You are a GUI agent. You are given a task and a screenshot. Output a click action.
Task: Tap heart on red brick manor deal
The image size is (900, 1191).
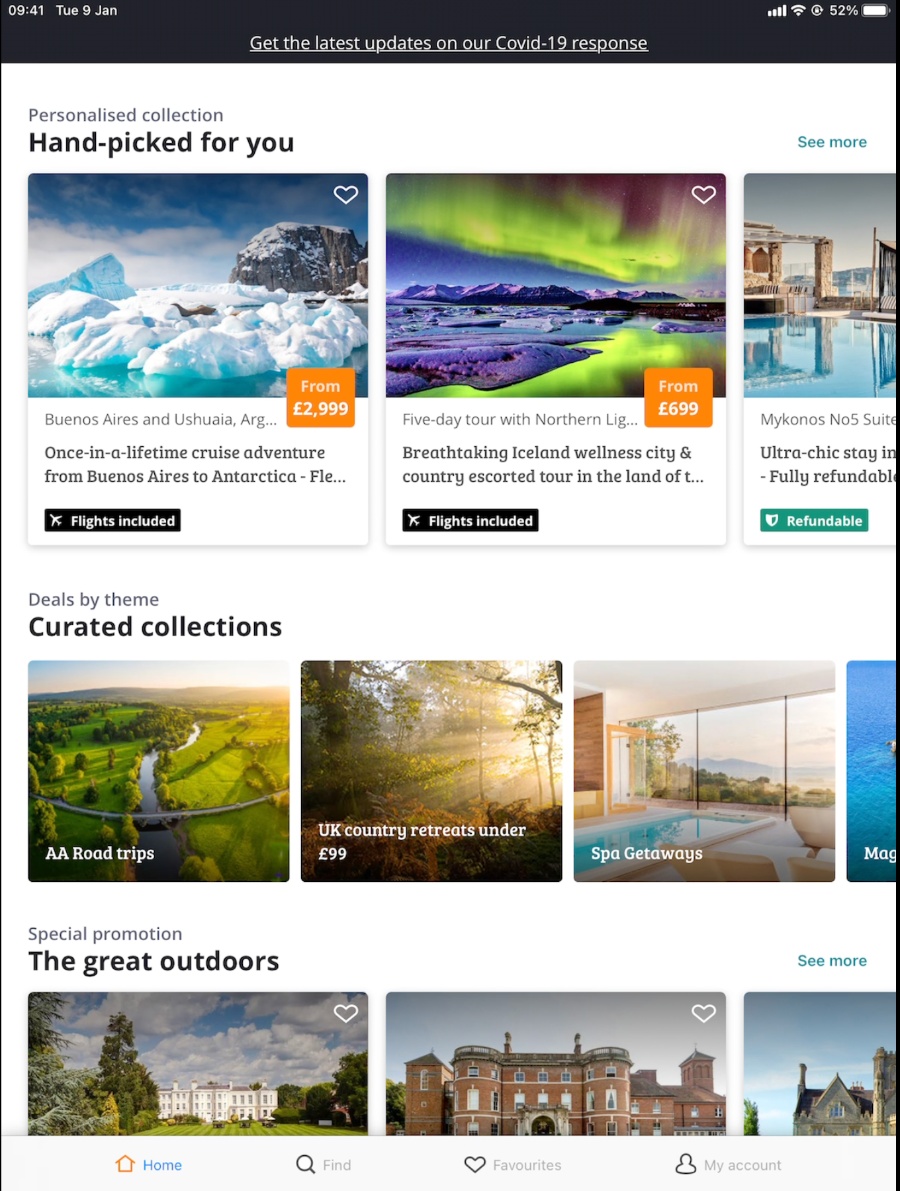pyautogui.click(x=703, y=1013)
